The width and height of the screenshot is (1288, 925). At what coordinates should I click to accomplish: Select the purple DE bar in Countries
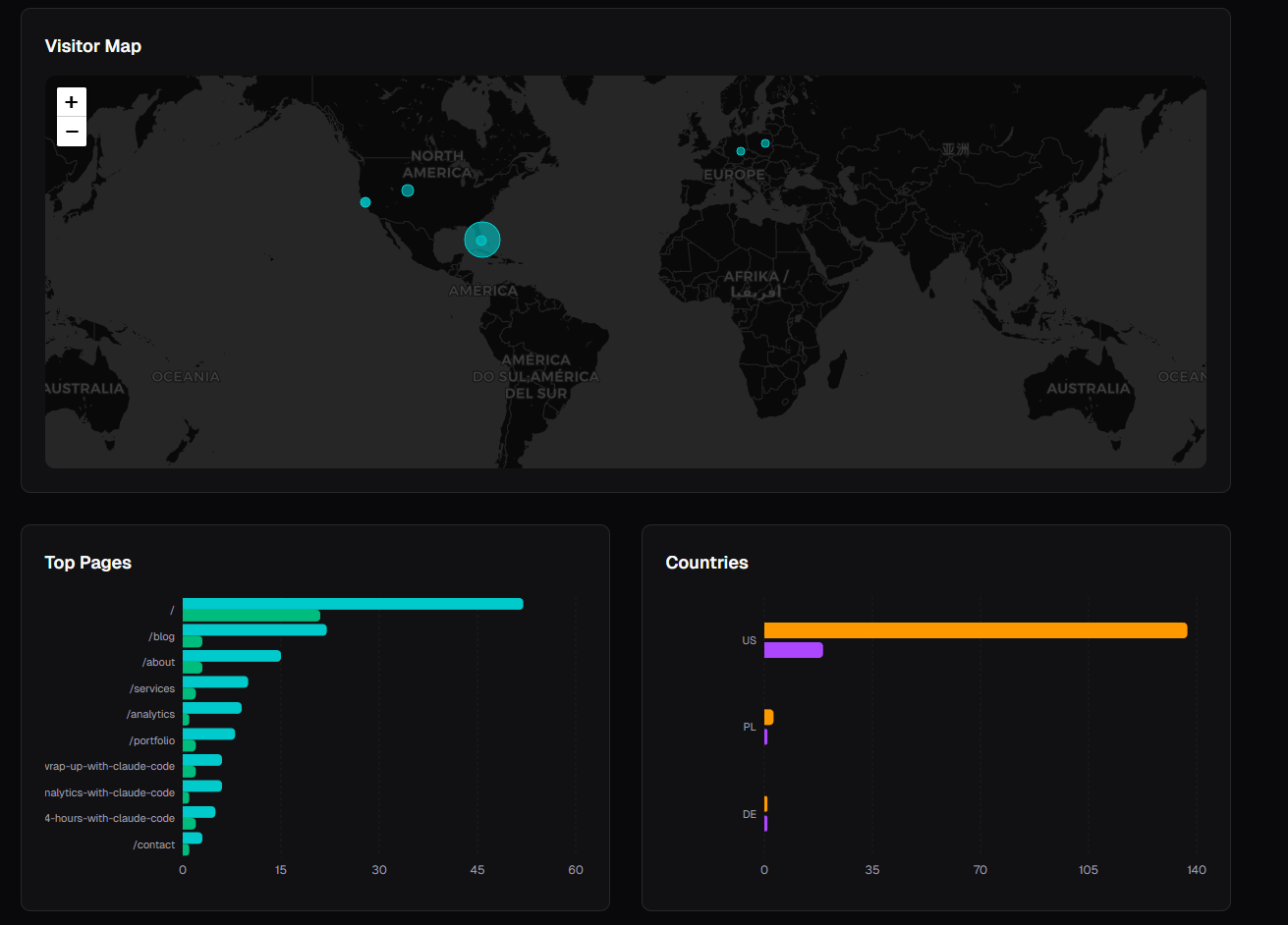(x=766, y=823)
